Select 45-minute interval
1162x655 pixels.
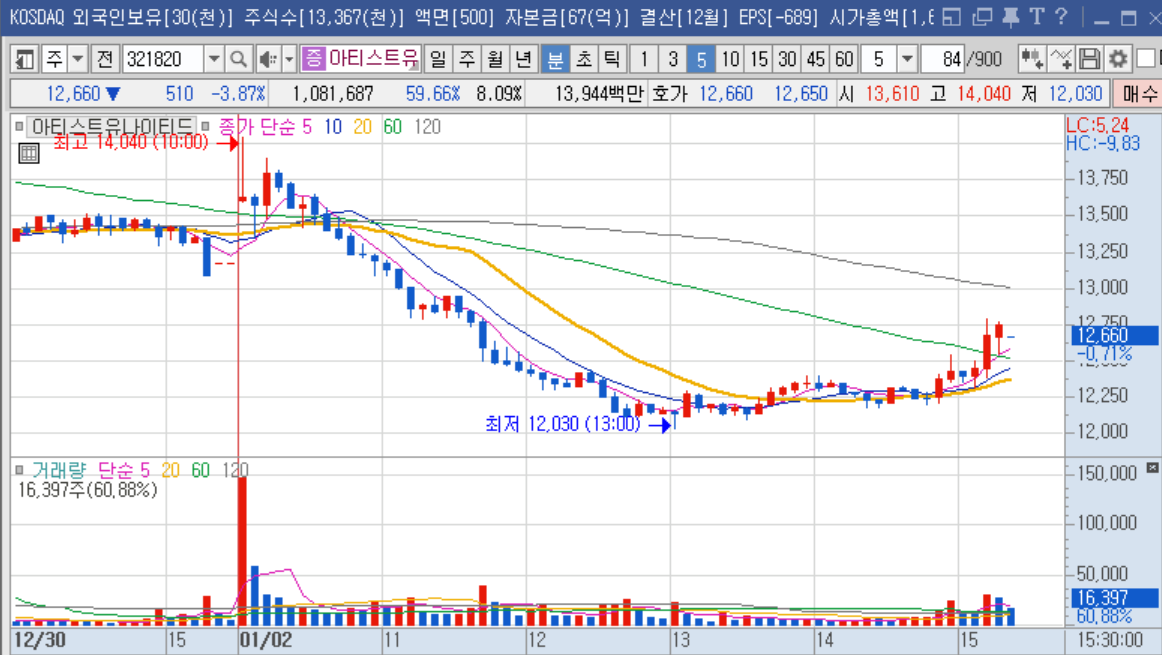[816, 59]
